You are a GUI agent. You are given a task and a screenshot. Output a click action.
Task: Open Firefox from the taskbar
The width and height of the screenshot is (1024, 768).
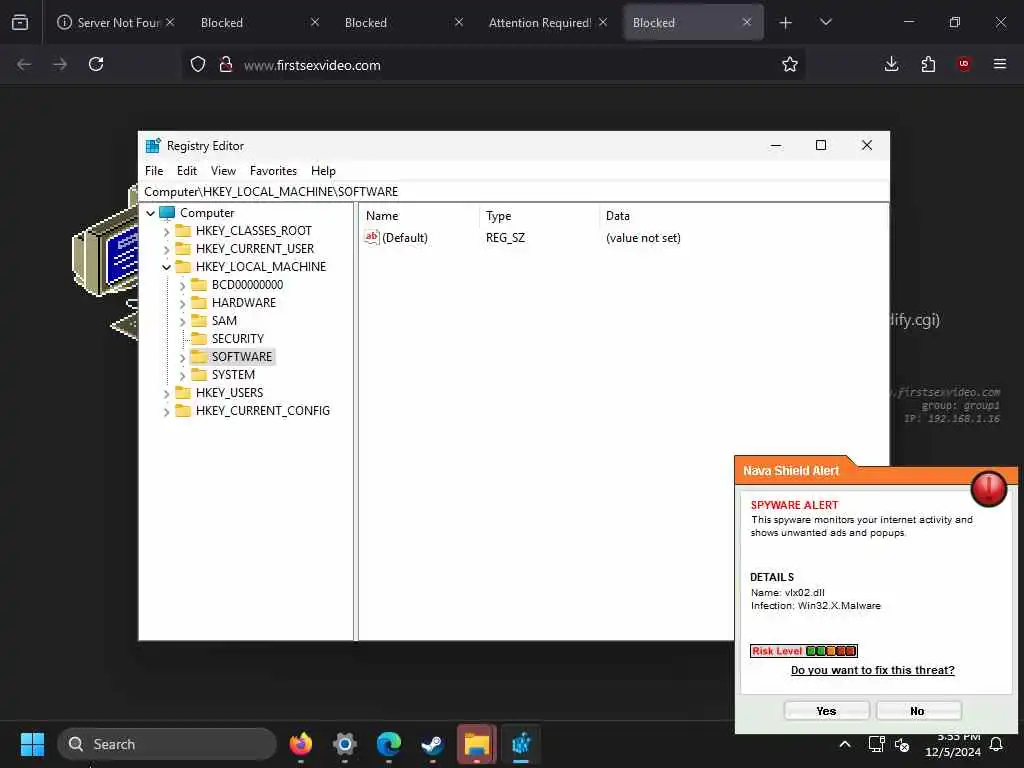coord(301,744)
